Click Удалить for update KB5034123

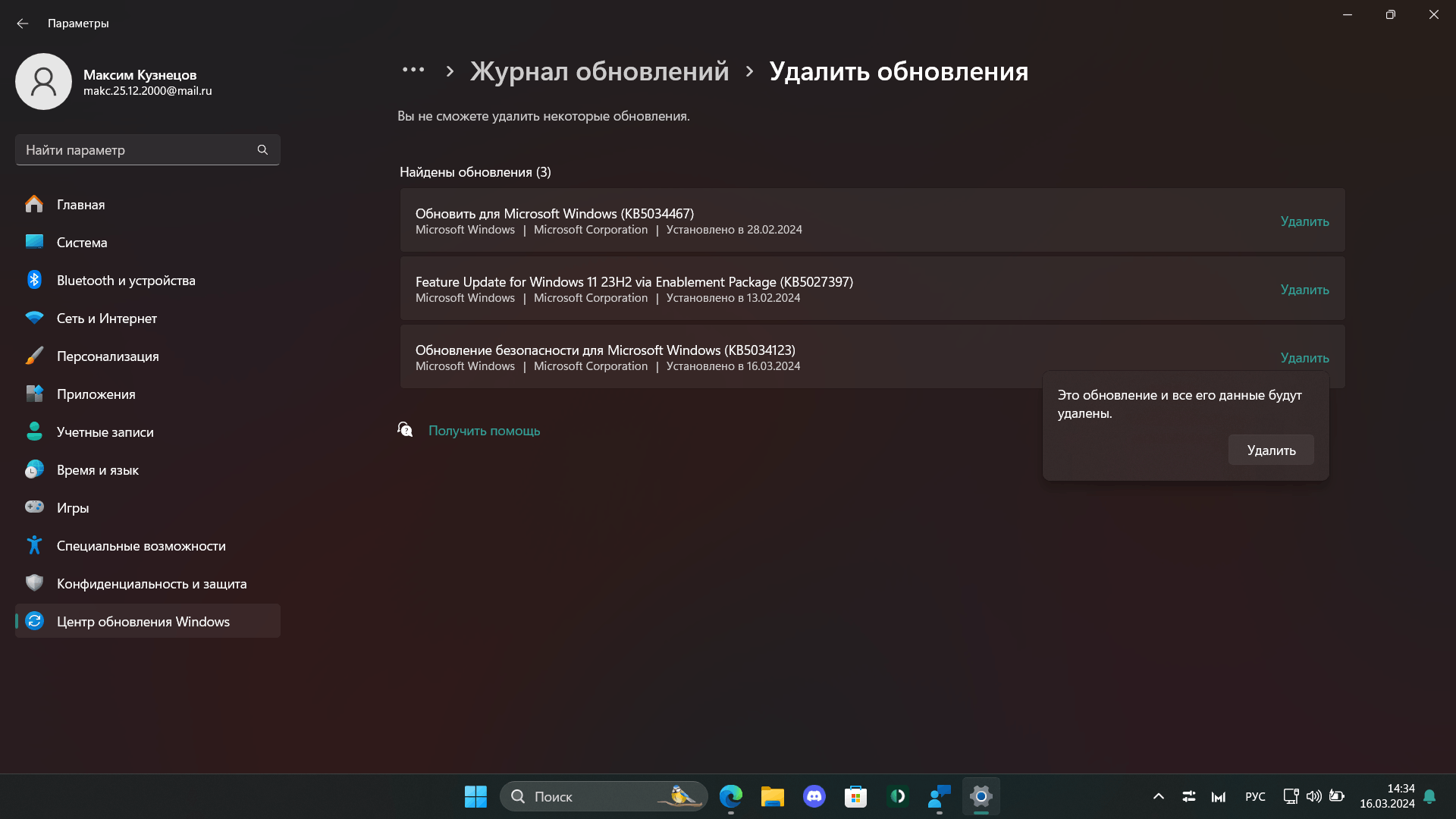click(1304, 358)
